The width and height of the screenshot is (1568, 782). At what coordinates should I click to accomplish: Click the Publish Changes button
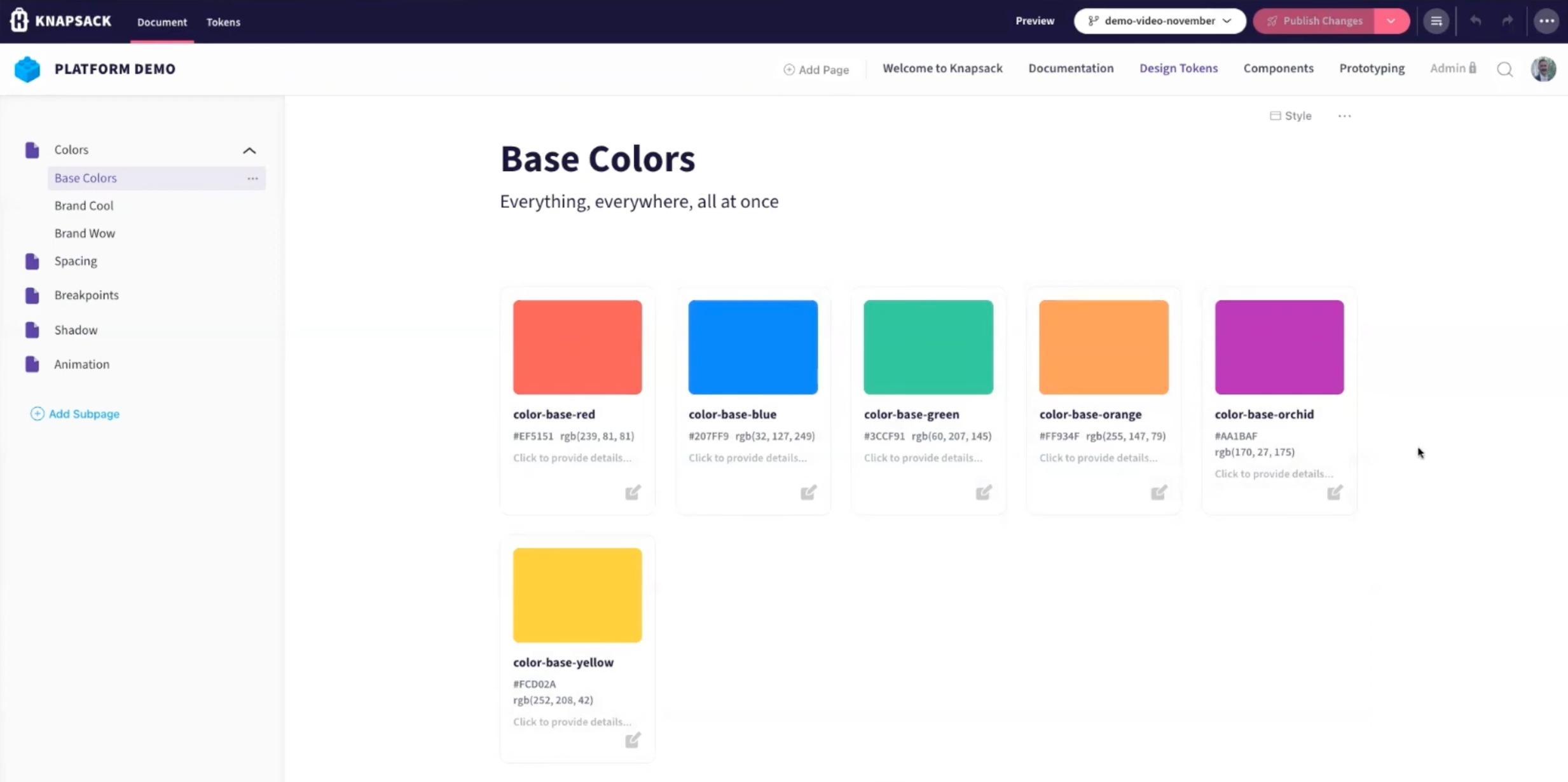(1314, 21)
